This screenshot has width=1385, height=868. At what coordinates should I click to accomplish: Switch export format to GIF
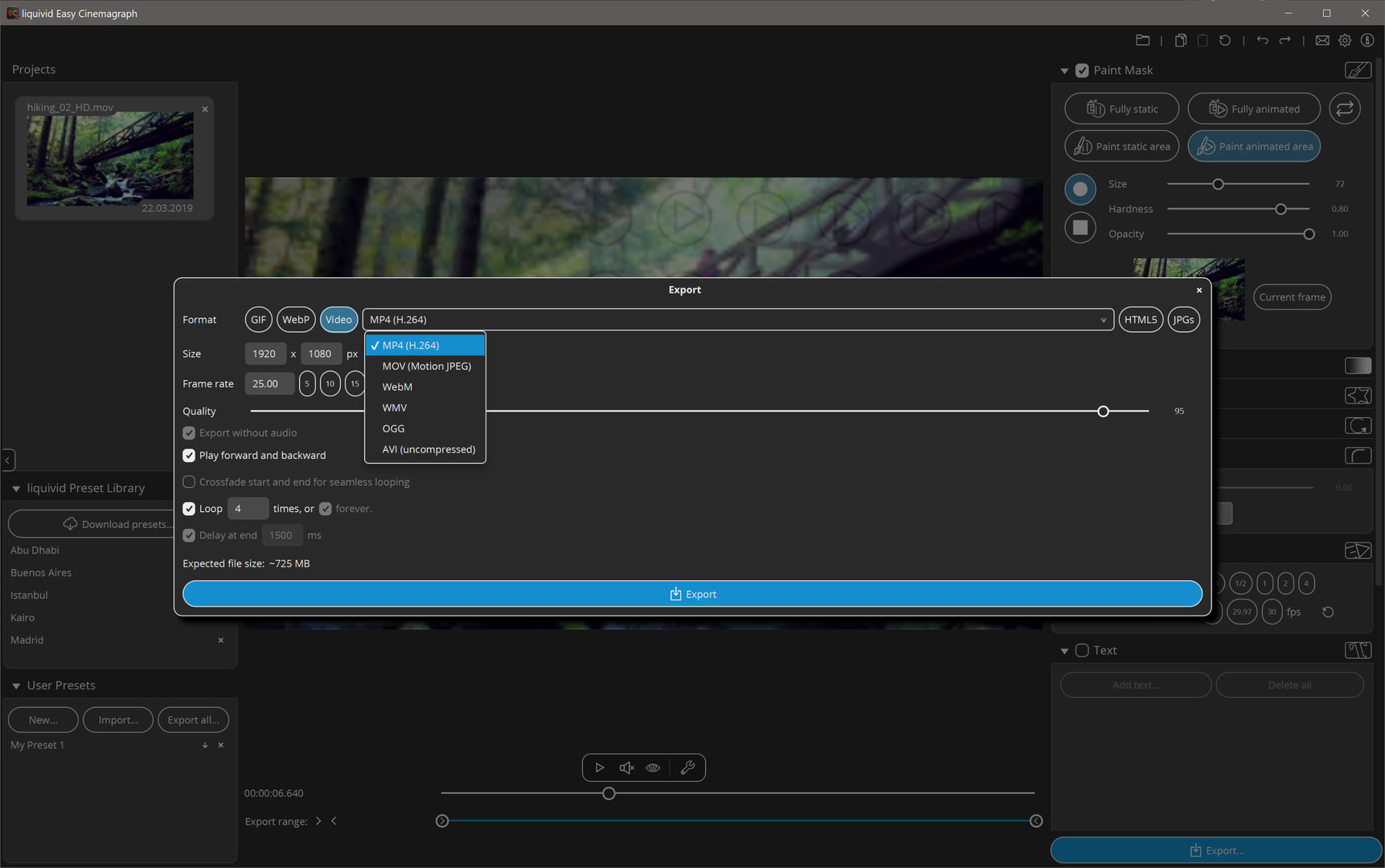tap(258, 319)
